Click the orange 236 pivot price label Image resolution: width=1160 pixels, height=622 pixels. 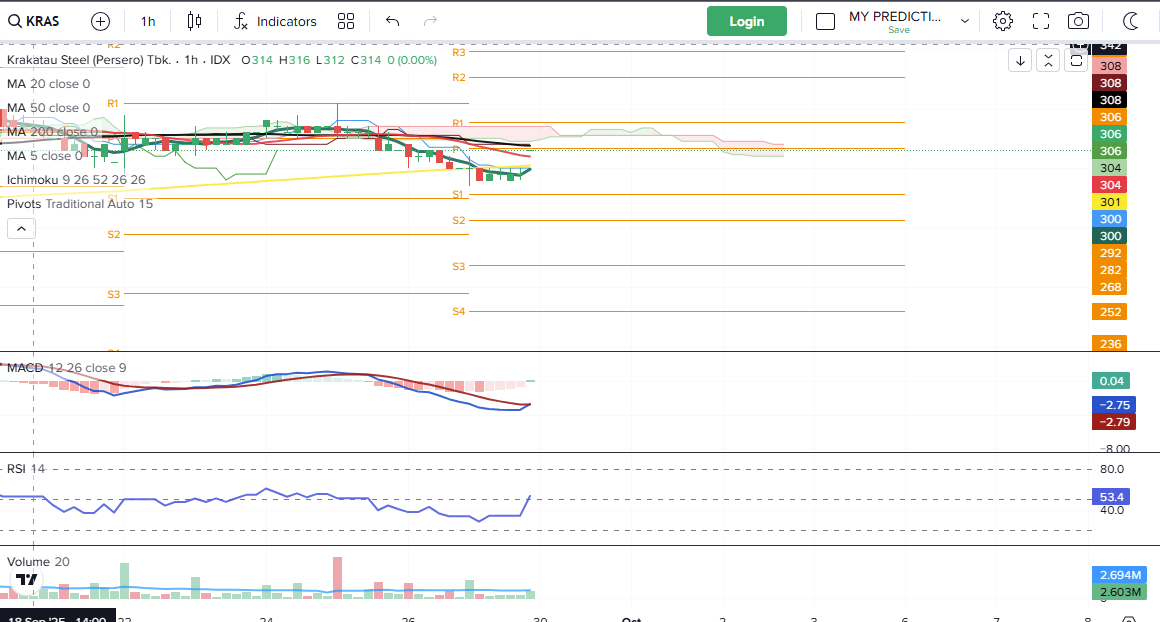1110,344
